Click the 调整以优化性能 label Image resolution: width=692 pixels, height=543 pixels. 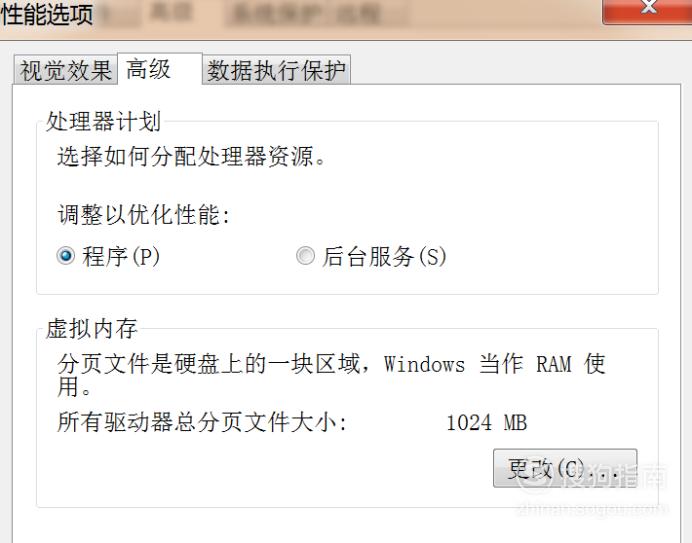tap(144, 215)
